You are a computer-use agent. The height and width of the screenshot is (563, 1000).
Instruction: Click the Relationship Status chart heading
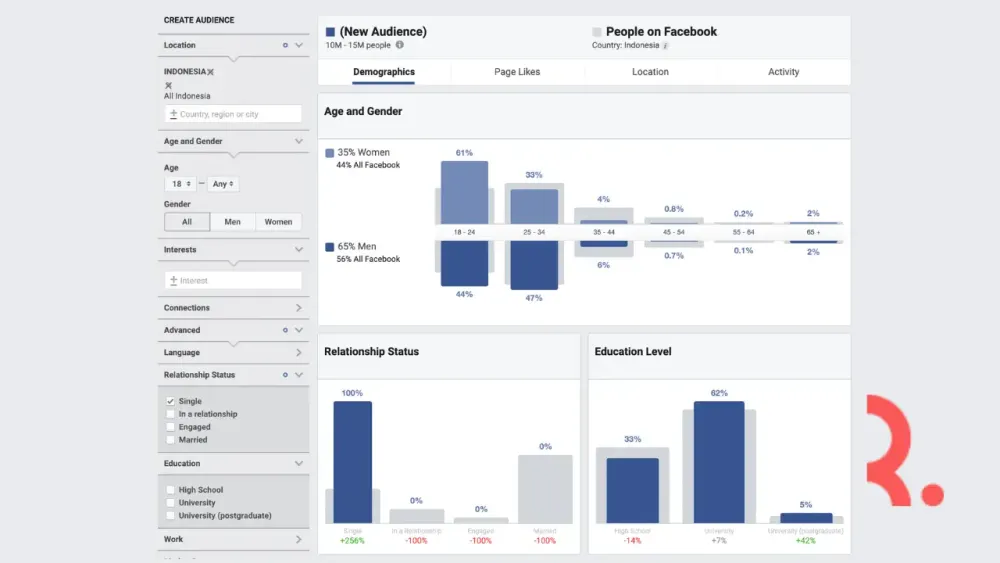[371, 352]
